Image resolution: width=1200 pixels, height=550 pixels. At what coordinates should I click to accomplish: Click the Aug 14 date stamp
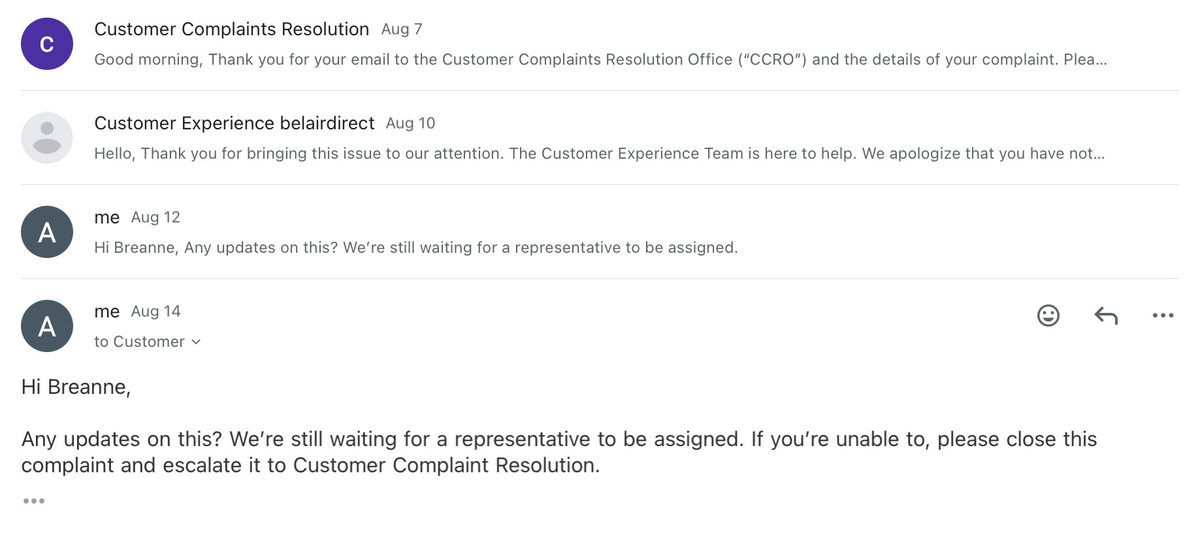click(x=156, y=311)
